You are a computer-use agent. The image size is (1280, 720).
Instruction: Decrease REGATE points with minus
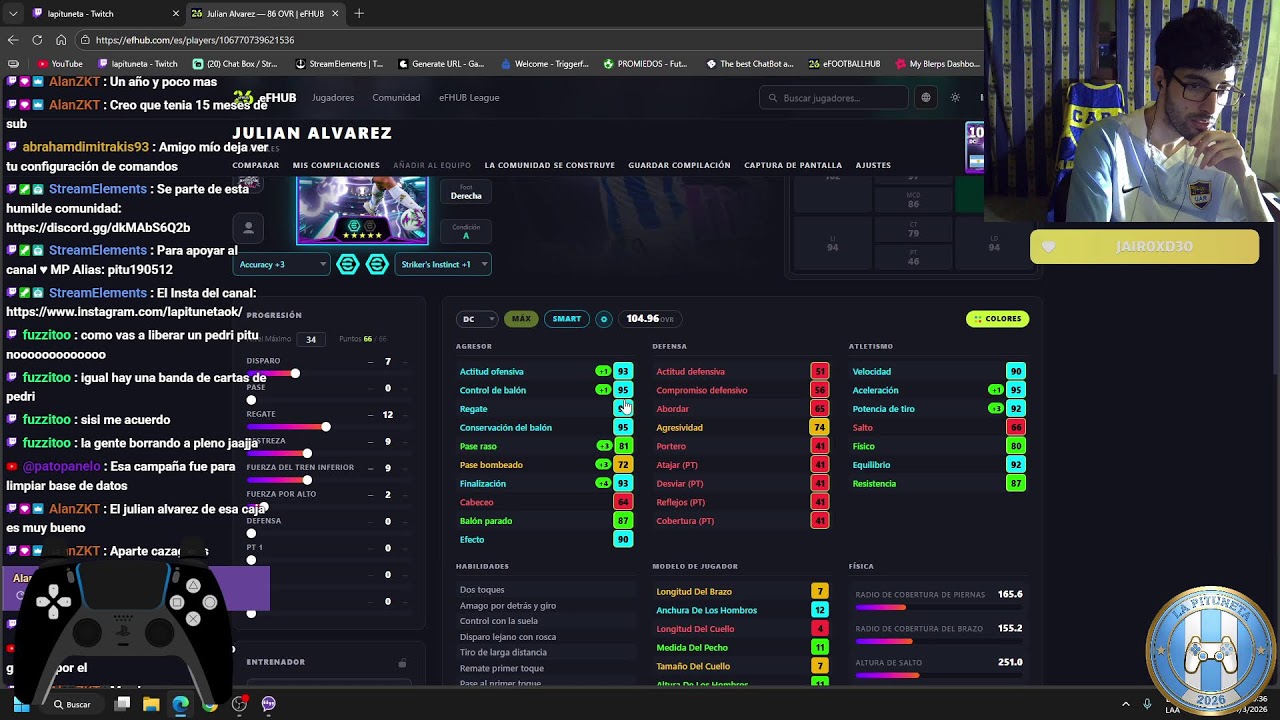[x=371, y=415]
